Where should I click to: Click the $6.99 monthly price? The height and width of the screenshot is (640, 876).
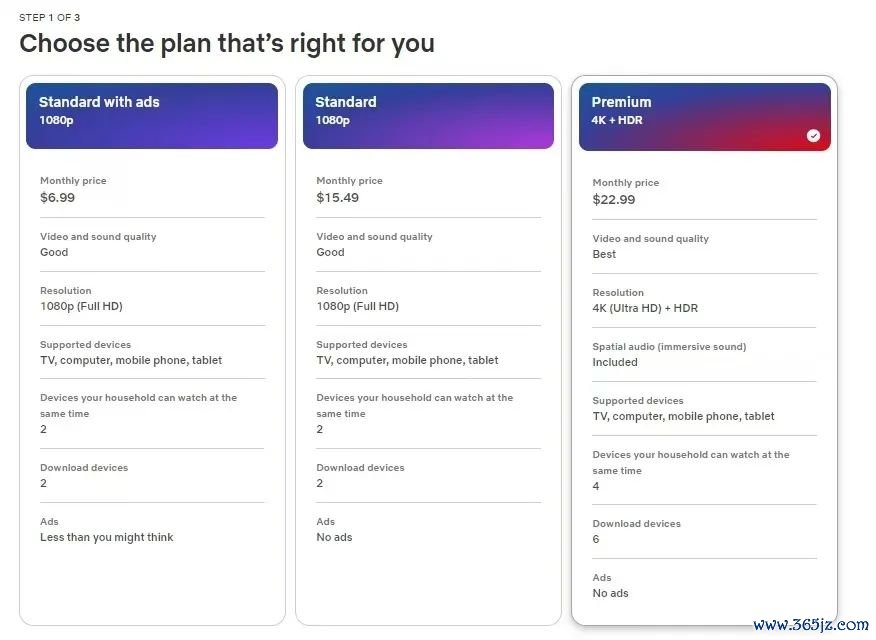click(x=58, y=198)
